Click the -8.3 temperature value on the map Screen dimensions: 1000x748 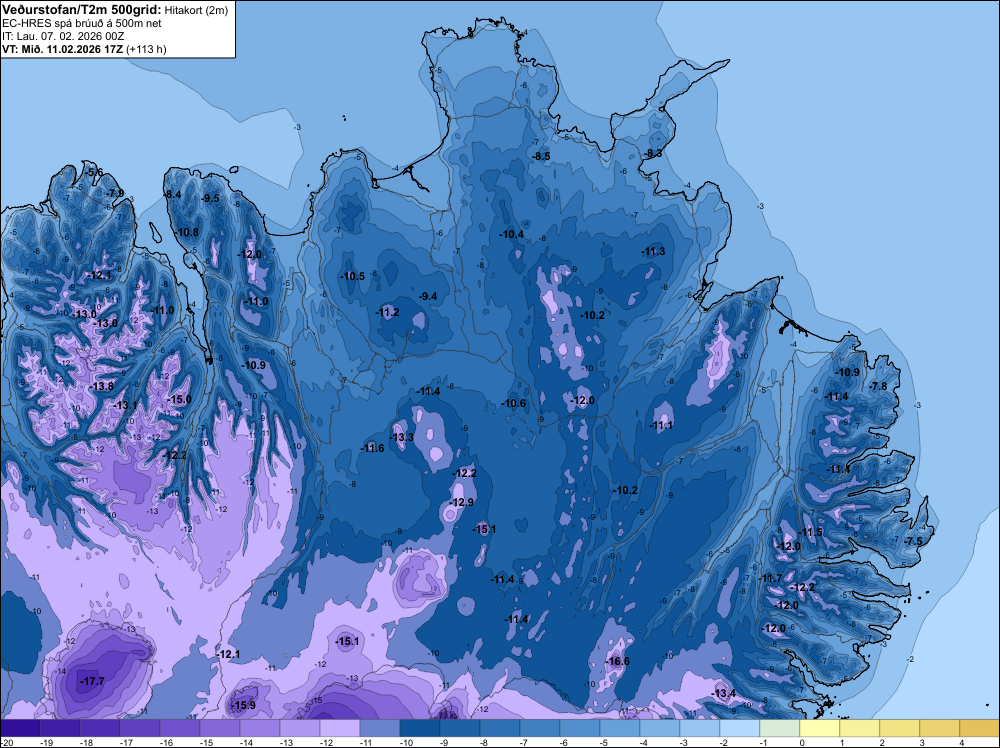pyautogui.click(x=654, y=154)
